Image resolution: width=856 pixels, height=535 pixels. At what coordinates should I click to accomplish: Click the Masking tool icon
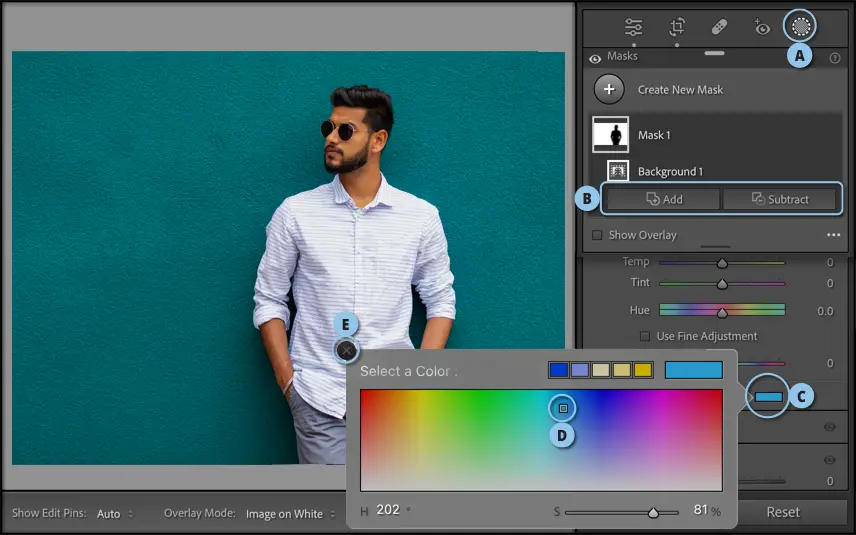[799, 26]
